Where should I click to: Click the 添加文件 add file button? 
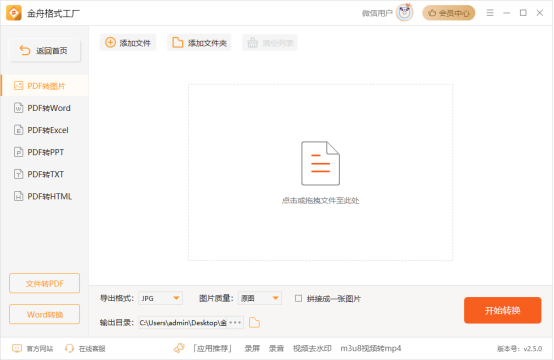coord(128,43)
